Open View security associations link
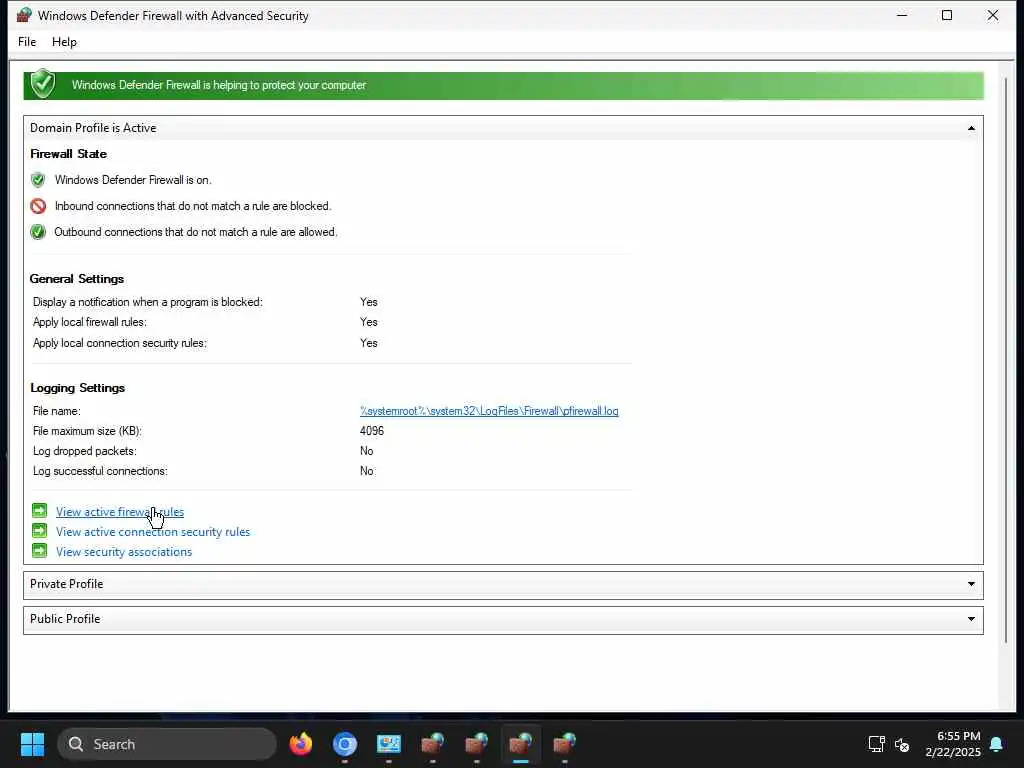1024x768 pixels. [x=124, y=552]
